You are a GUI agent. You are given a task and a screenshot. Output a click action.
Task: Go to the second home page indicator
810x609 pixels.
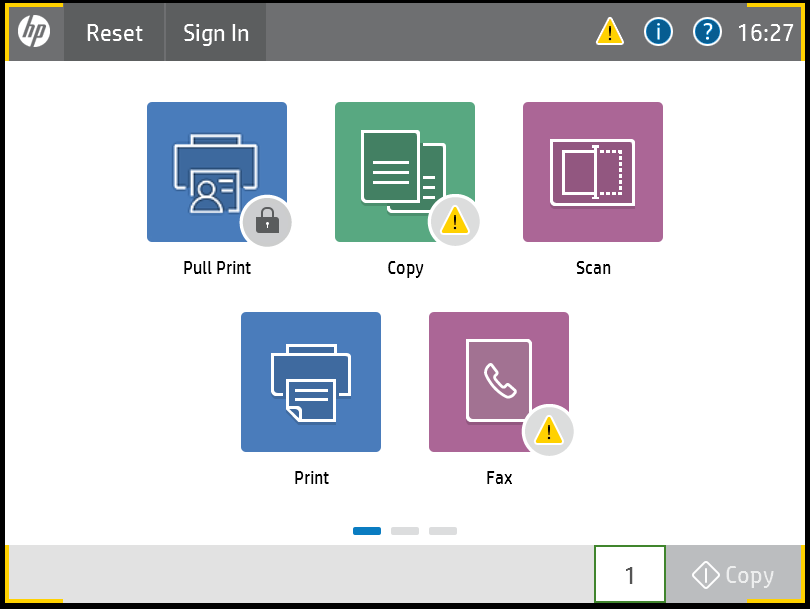[x=404, y=531]
